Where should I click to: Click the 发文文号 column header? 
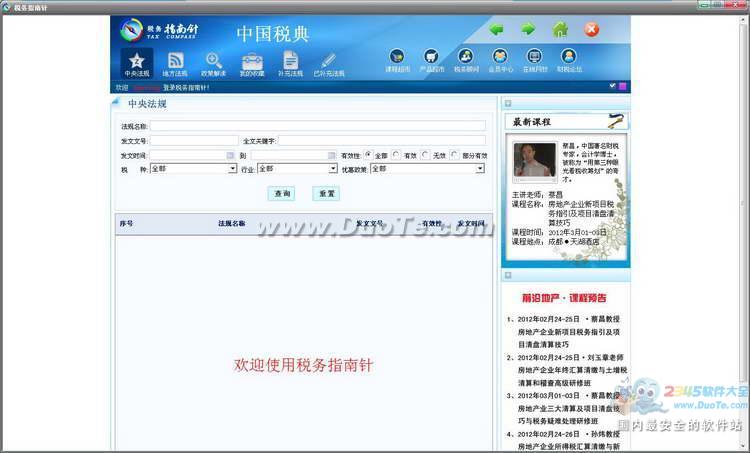click(x=370, y=223)
